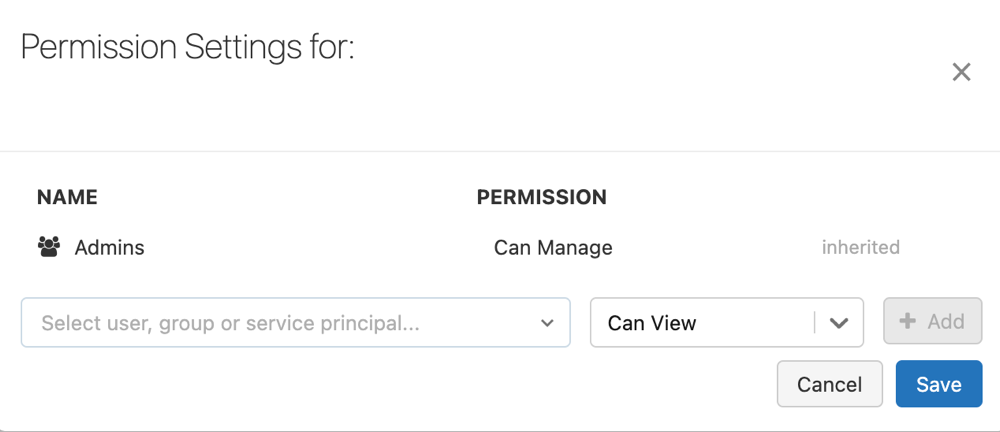Click the NAME column header
This screenshot has height=432, width=1000.
[67, 197]
